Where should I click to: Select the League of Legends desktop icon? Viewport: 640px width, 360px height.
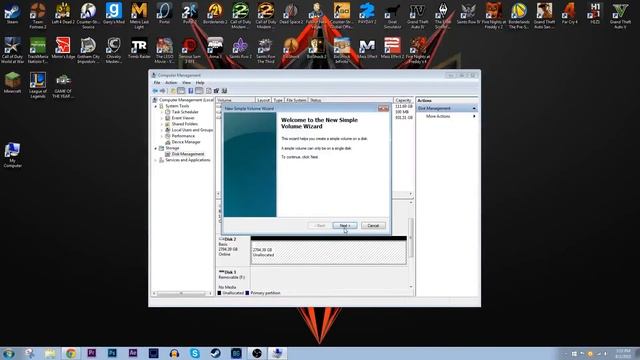coord(38,85)
